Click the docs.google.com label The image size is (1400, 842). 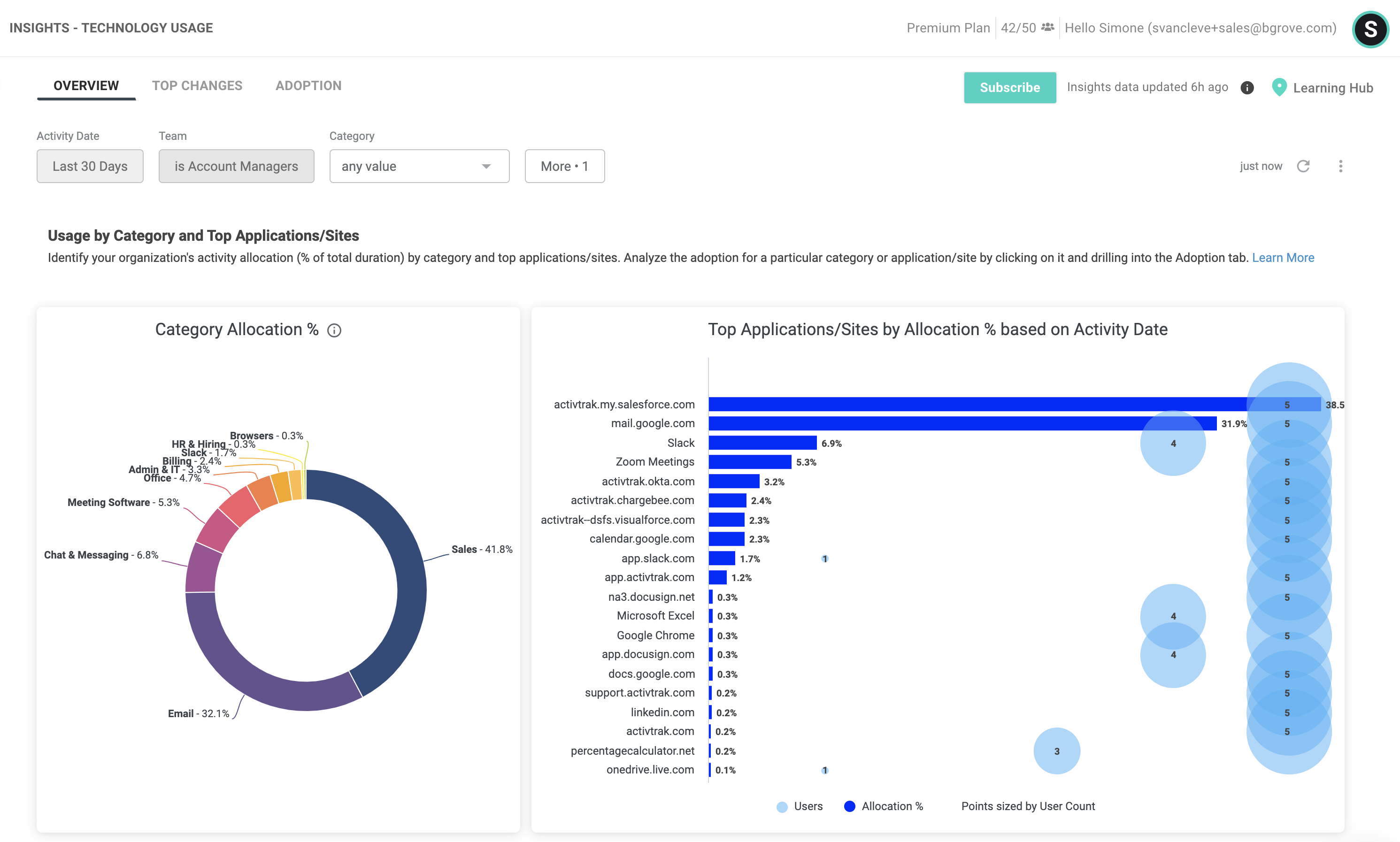pyautogui.click(x=652, y=674)
